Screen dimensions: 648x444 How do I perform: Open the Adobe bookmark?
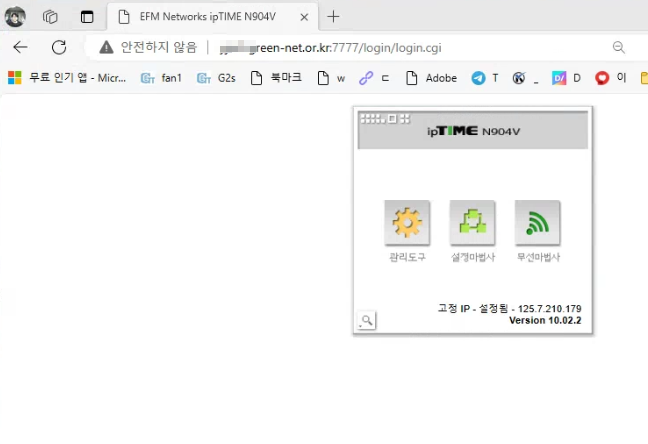pos(431,78)
